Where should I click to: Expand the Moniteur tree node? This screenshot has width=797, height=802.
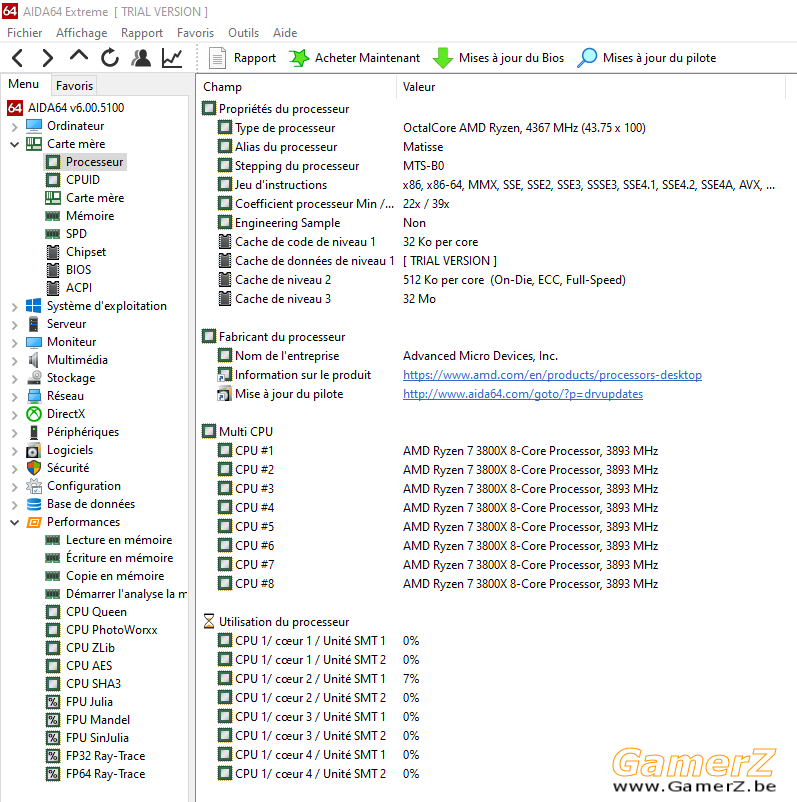pyautogui.click(x=14, y=342)
